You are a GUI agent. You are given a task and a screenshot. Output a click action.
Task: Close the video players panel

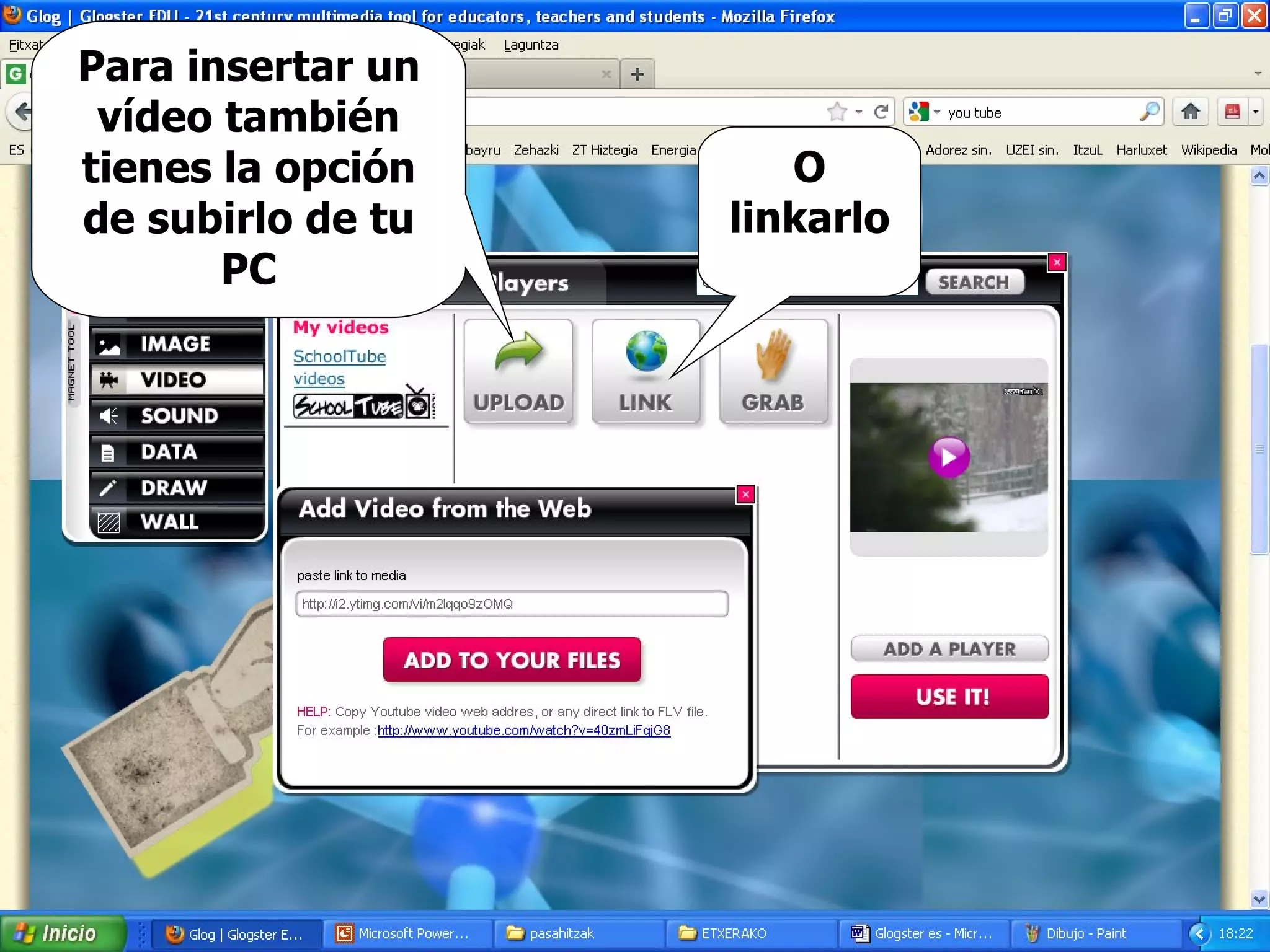pos(1057,262)
